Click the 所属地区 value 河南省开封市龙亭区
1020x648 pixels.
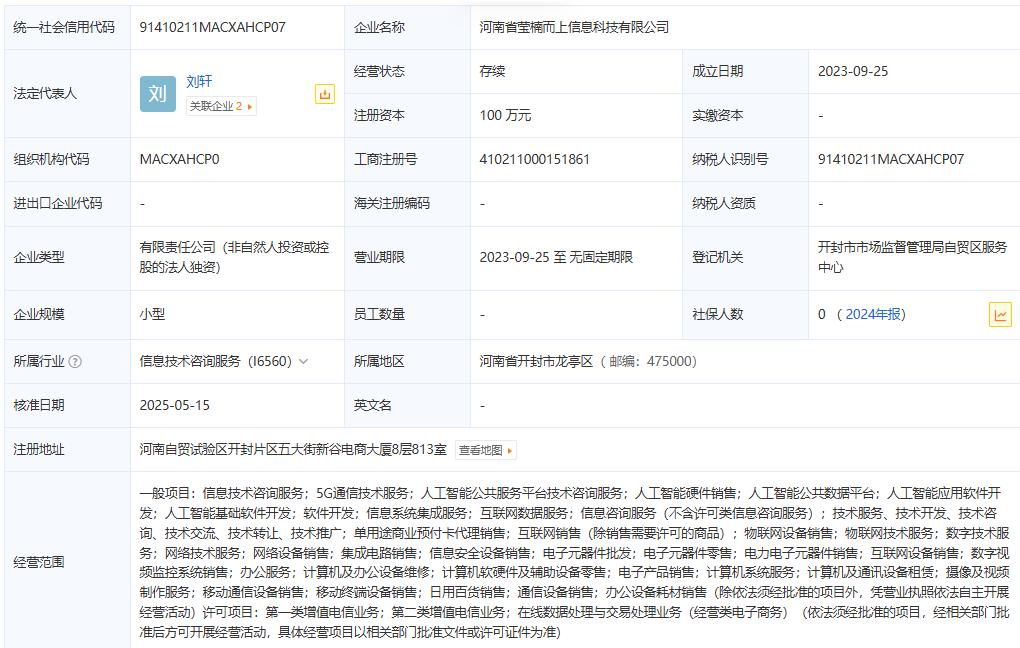point(536,362)
